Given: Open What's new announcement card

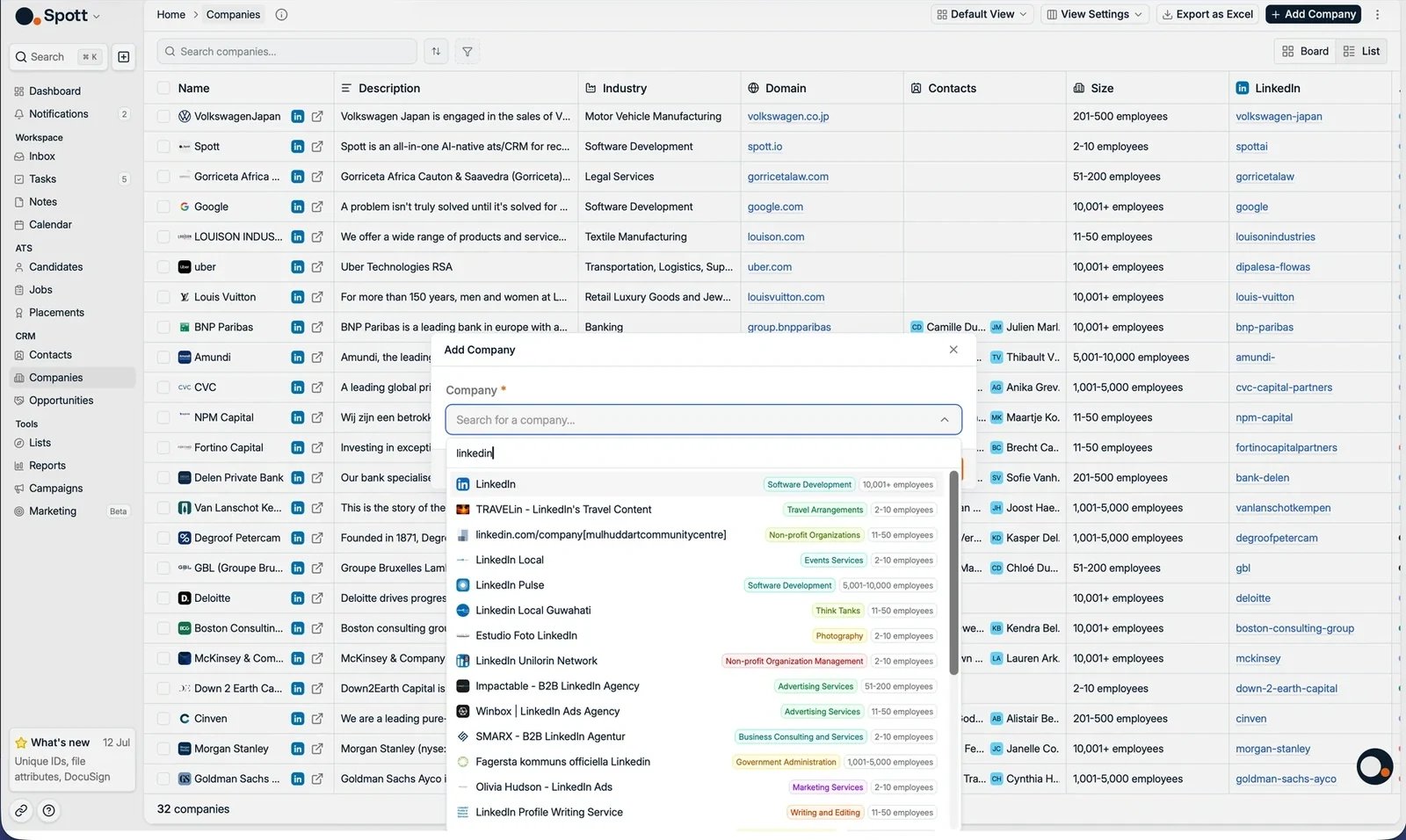Looking at the screenshot, I should point(72,759).
